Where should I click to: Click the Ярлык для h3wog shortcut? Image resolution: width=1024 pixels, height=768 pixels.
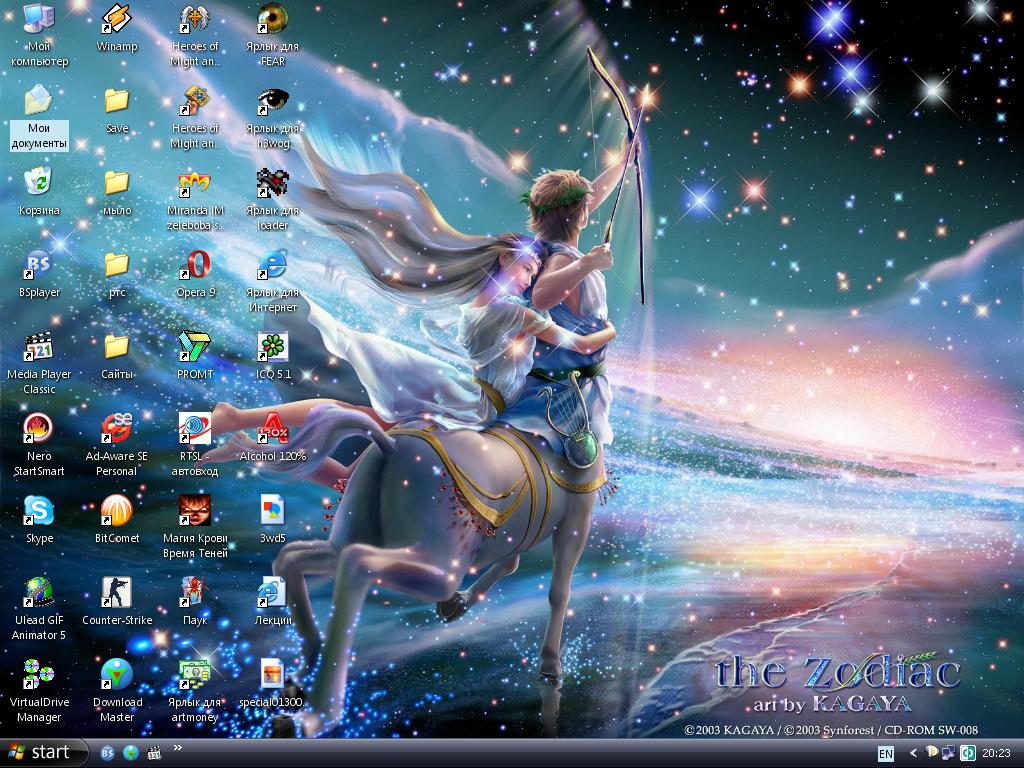click(x=272, y=118)
